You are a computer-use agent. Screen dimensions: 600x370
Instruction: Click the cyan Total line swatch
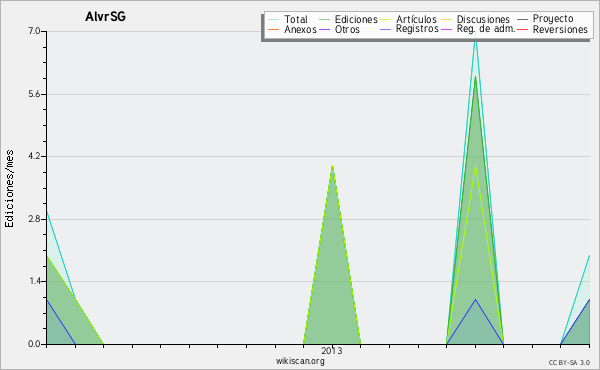[x=274, y=19]
